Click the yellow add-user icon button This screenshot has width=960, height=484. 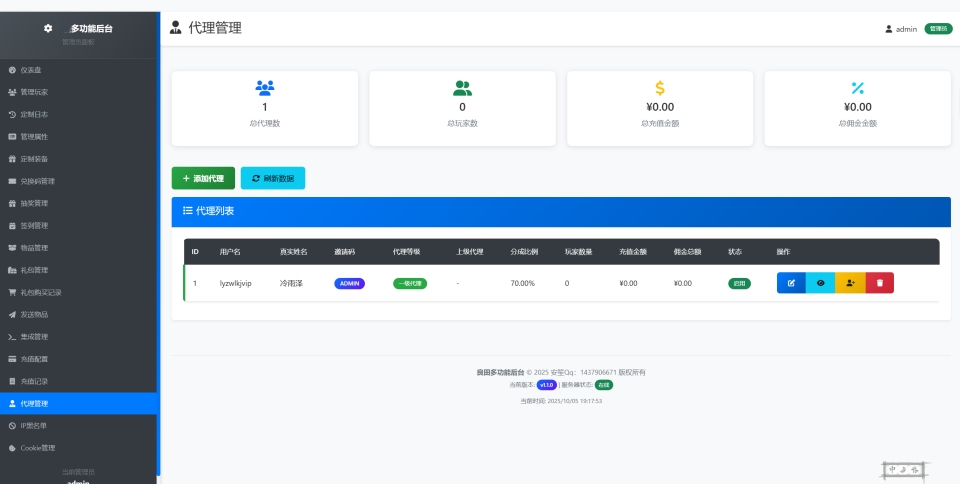(850, 283)
